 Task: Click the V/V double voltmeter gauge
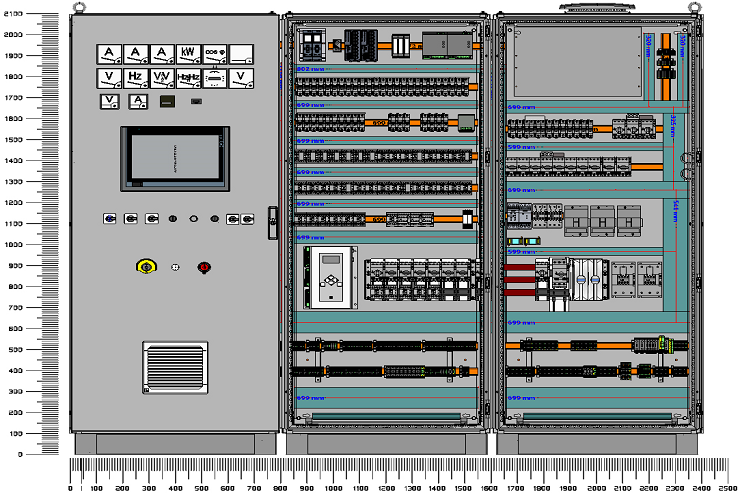pos(160,77)
